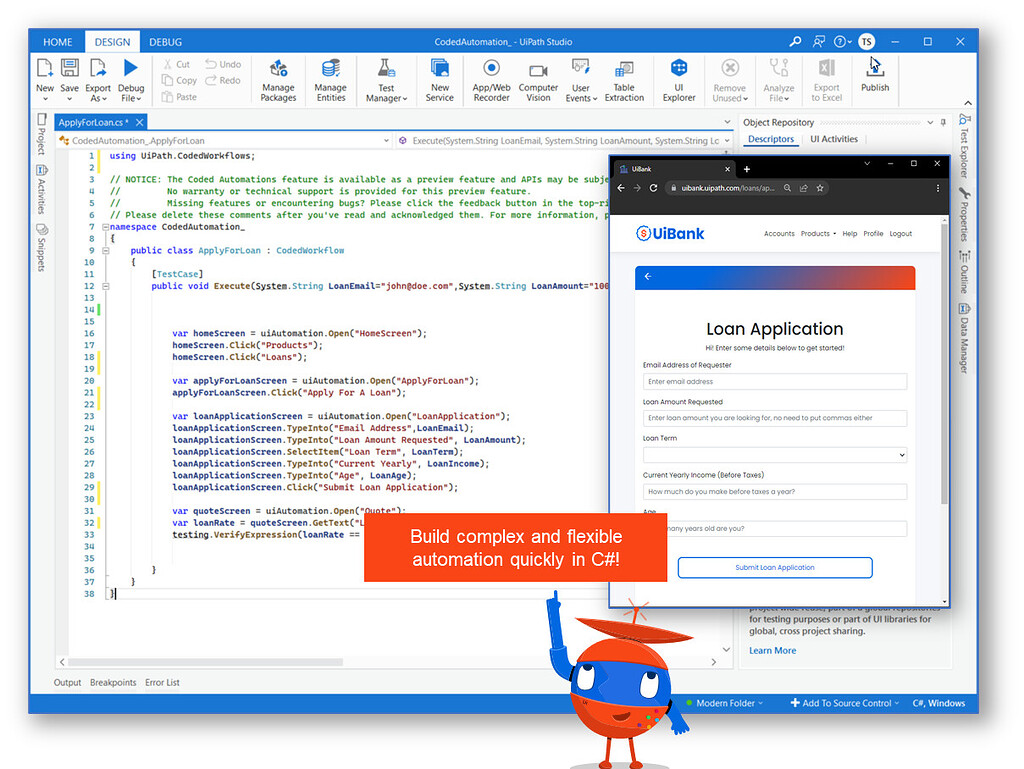
Task: Collapse the namespace code block
Action: click(105, 227)
